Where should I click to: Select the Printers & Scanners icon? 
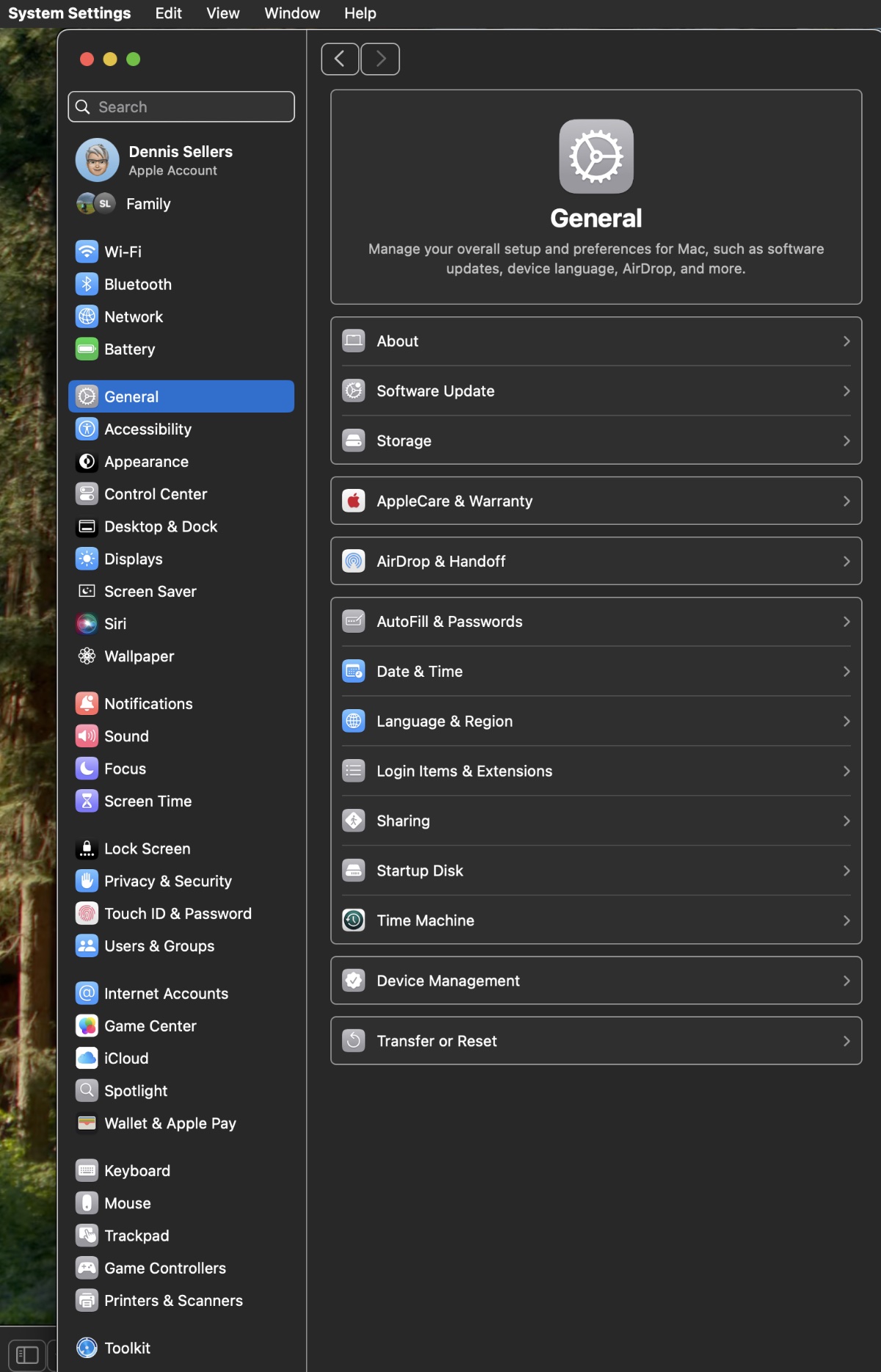(x=87, y=1301)
